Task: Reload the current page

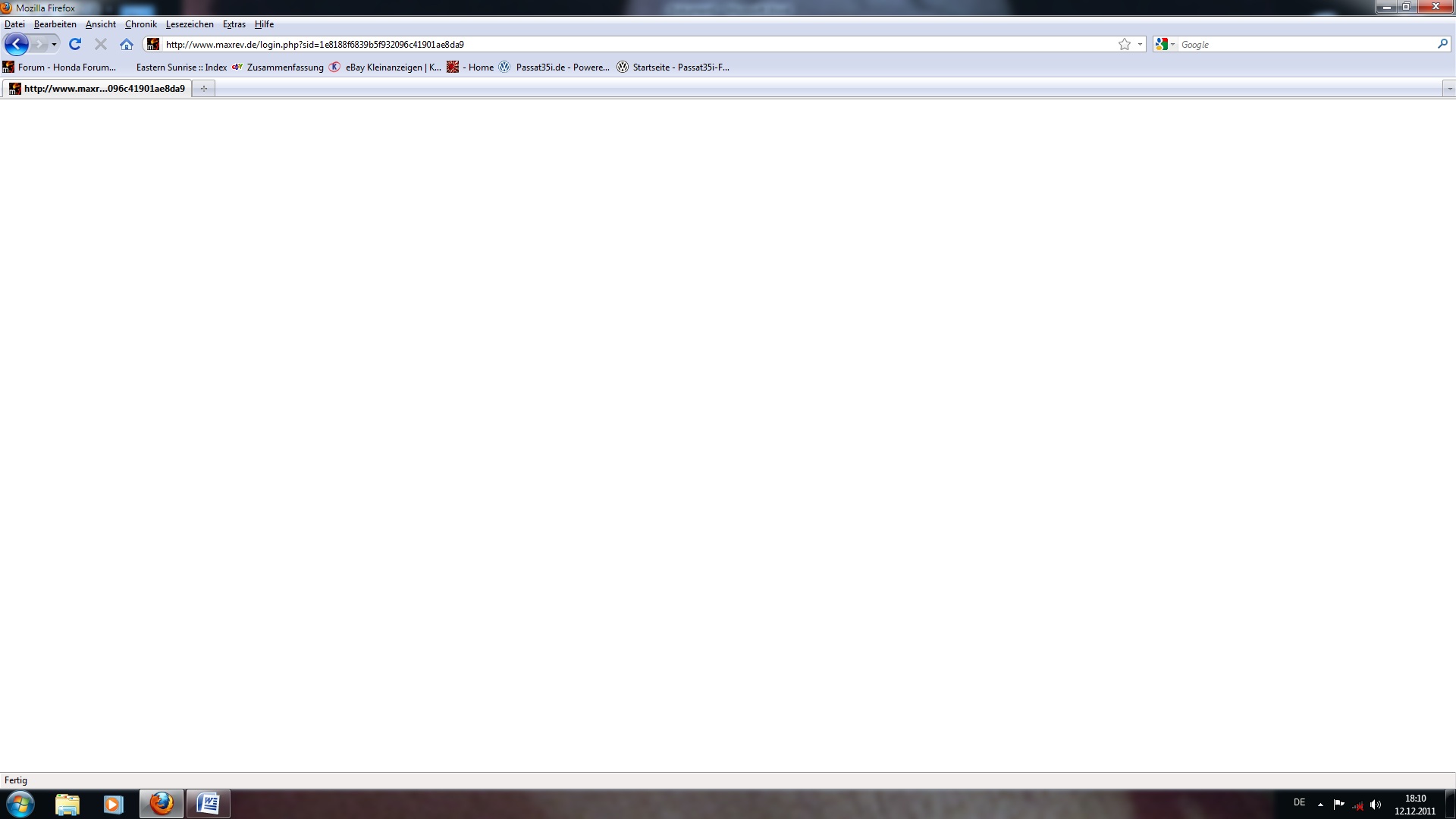Action: coord(74,44)
